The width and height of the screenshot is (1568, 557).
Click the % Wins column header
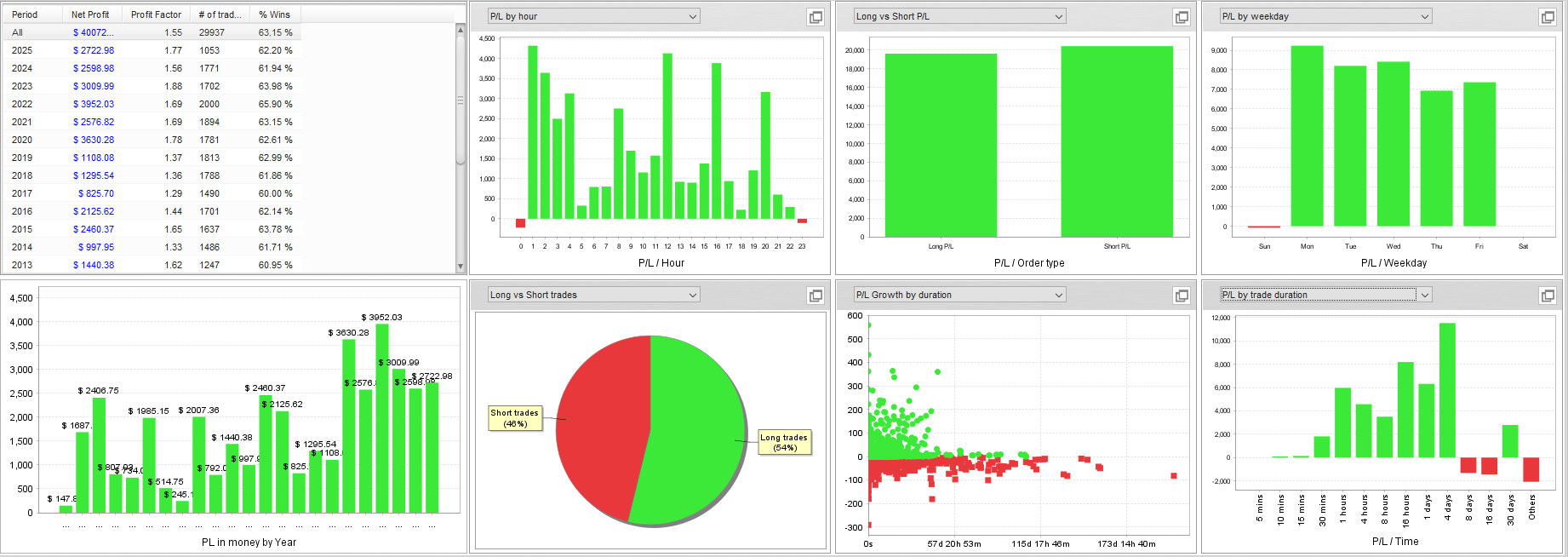tap(274, 14)
